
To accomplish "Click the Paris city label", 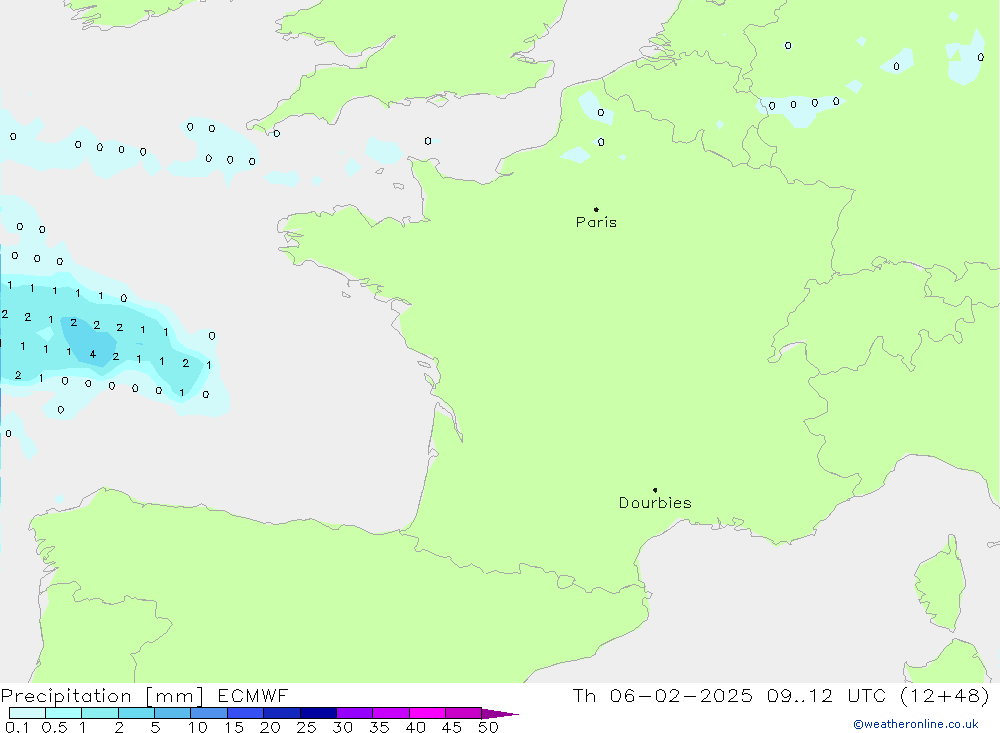I will tap(596, 222).
